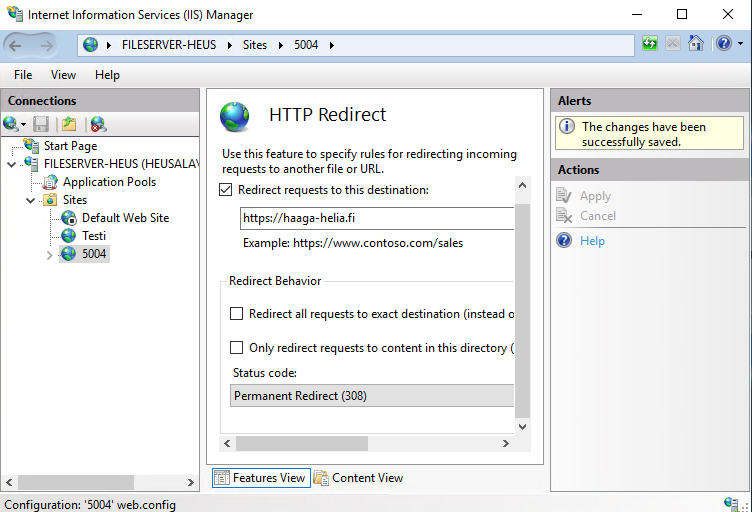Click feature pane horizontal scroll left arrow

pos(227,443)
